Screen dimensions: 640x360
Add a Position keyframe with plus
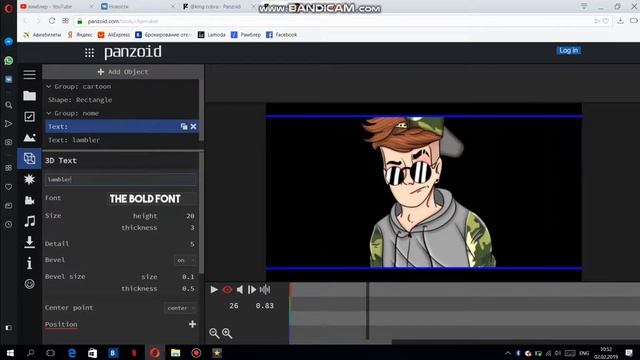click(x=192, y=324)
